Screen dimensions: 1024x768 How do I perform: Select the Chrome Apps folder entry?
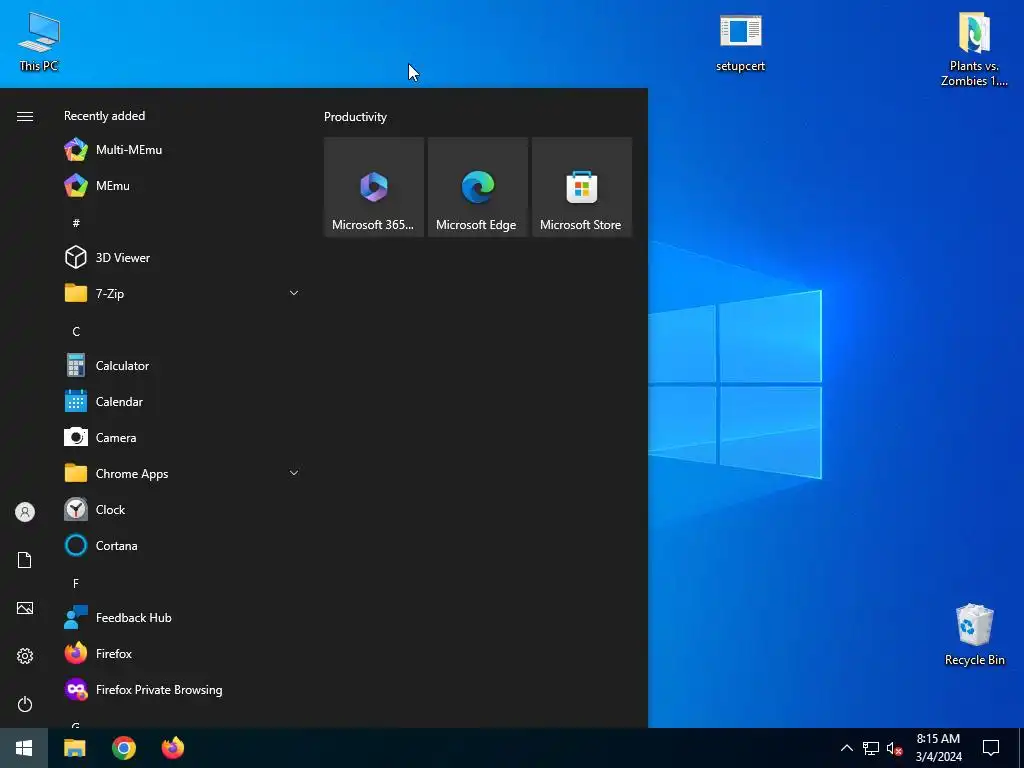[x=182, y=473]
